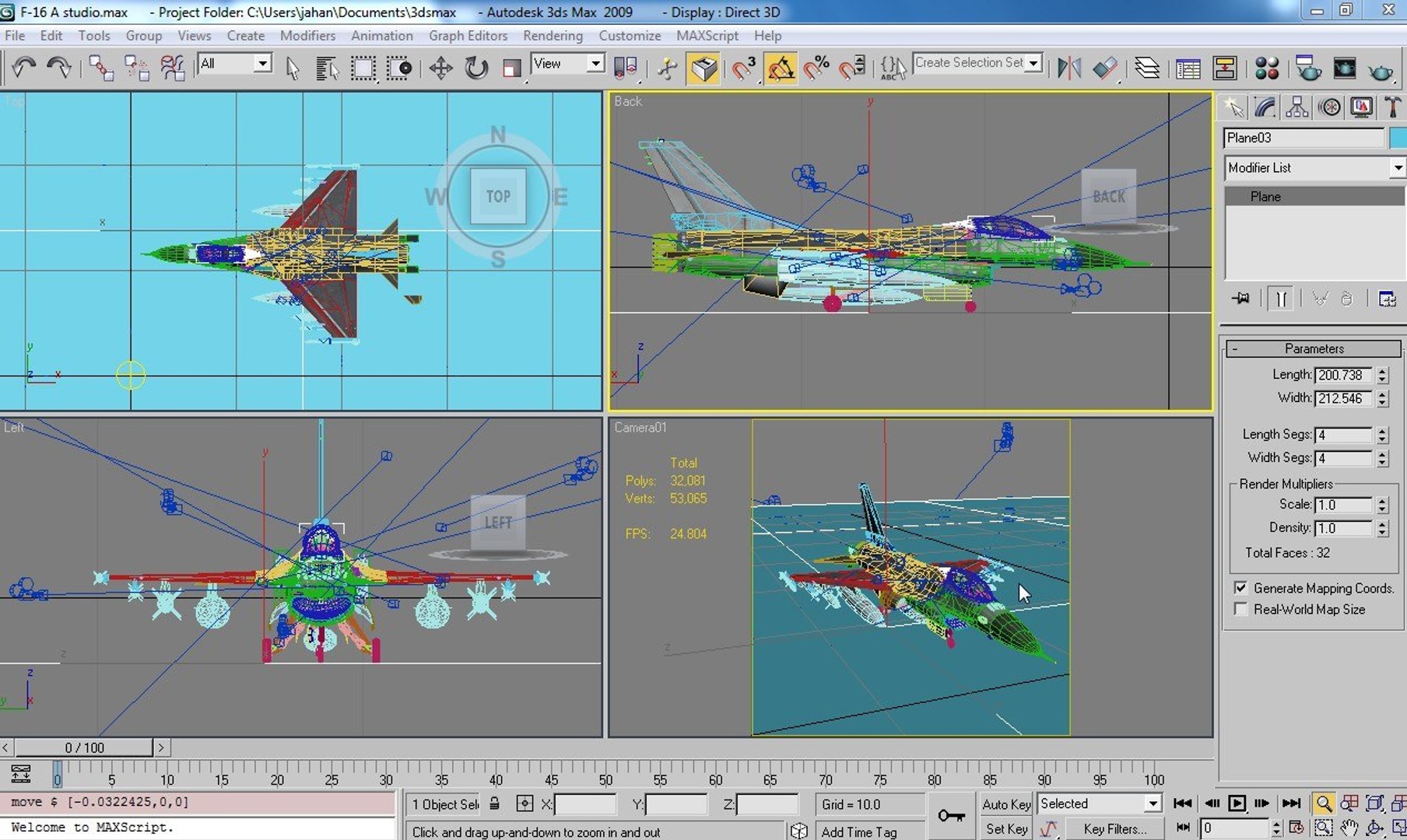Enable Real-World Map Size checkbox
1407x840 pixels.
pyautogui.click(x=1240, y=609)
